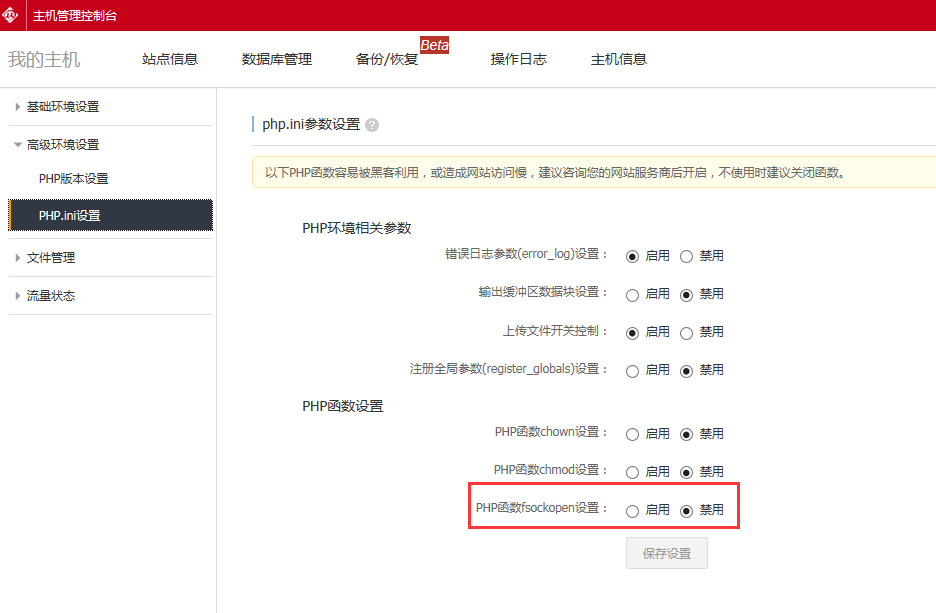Set error_log setting to 禁用
The image size is (936, 613).
pyautogui.click(x=687, y=256)
